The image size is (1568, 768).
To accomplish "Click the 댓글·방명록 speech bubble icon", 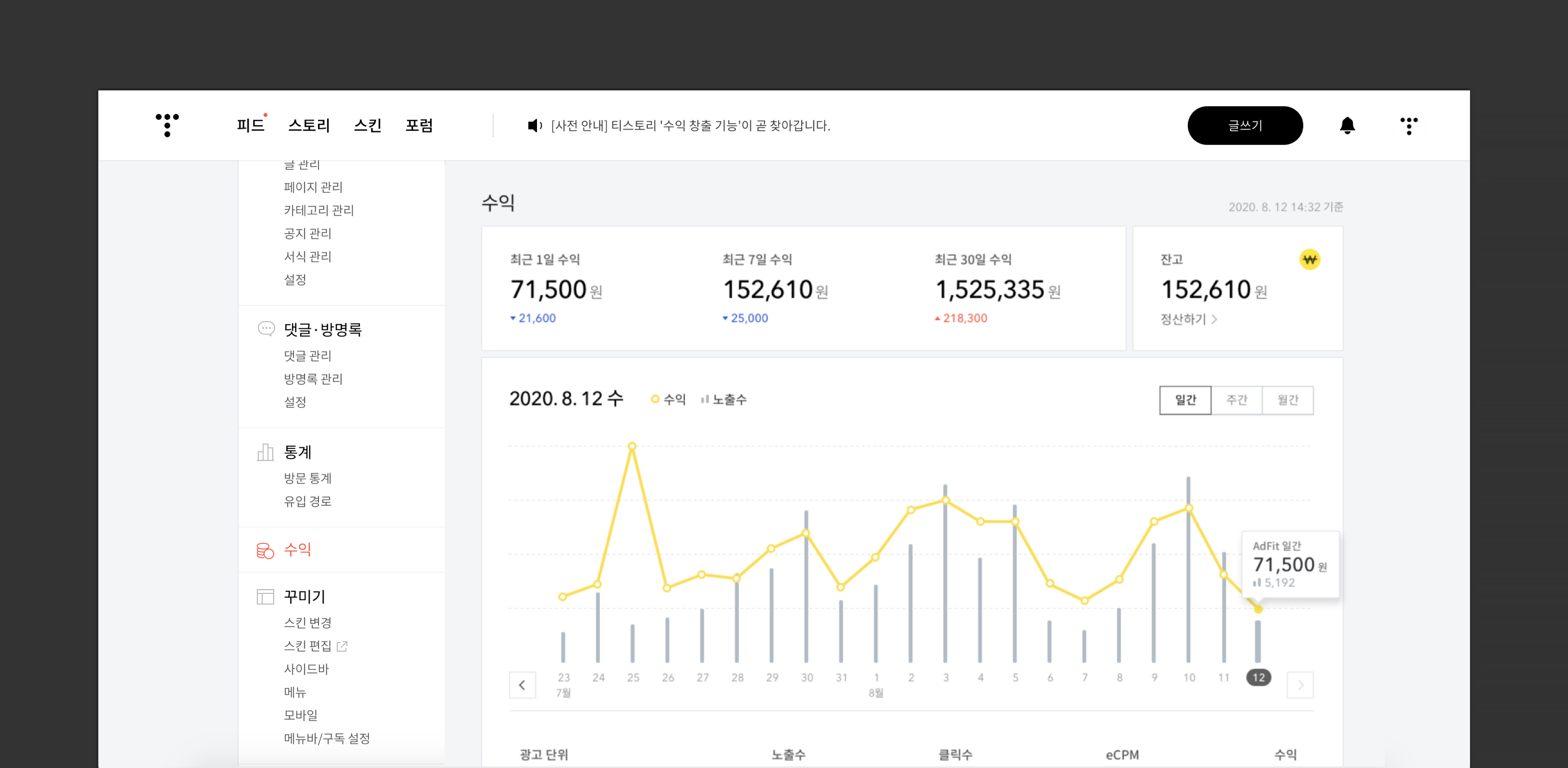I will tap(266, 329).
